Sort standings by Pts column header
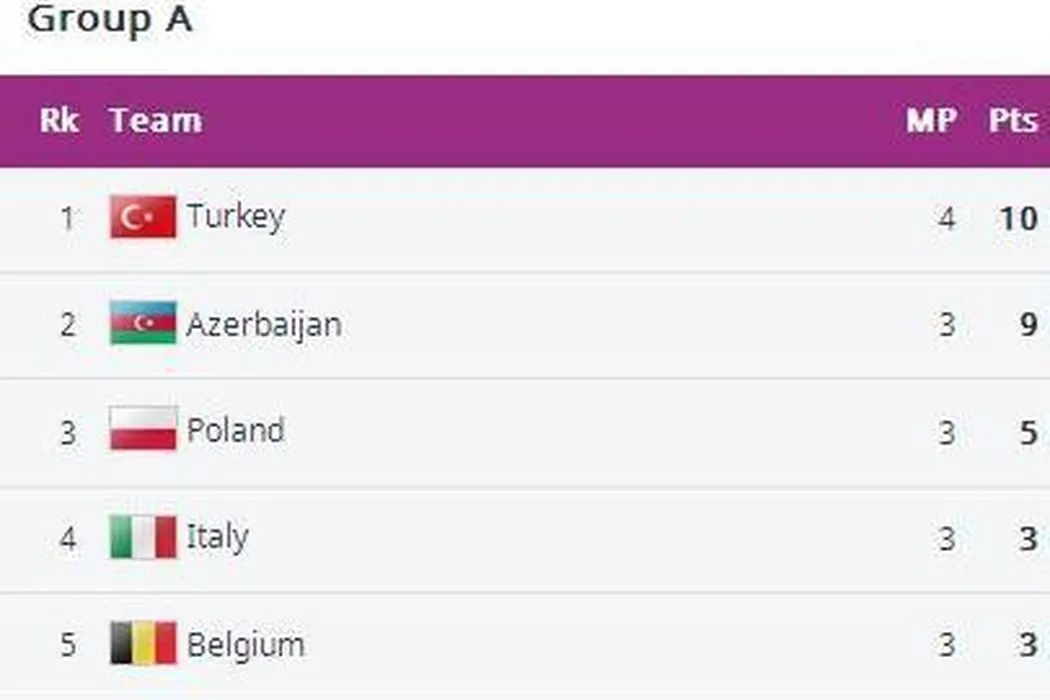1050x700 pixels. pos(1013,121)
